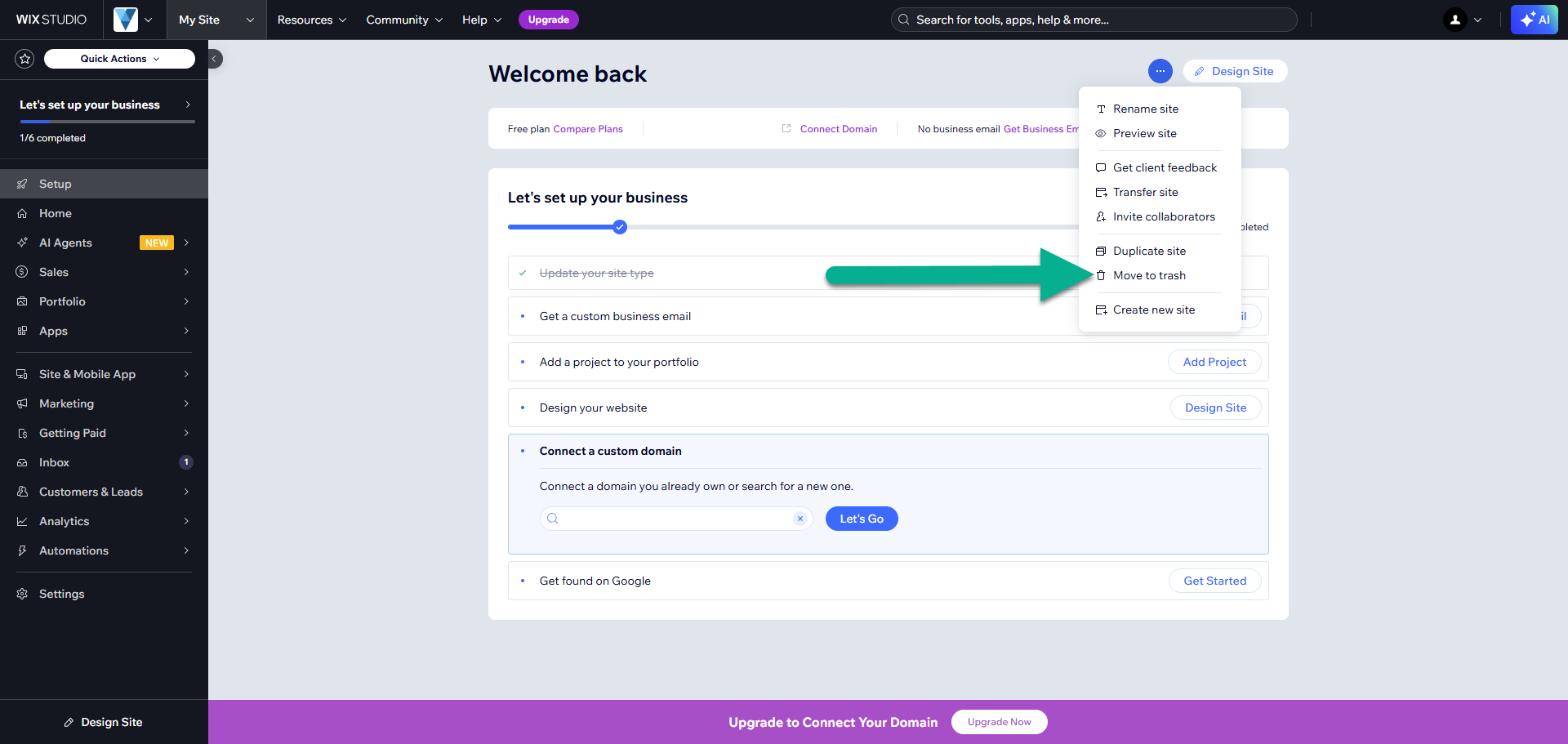
Task: Open the My Site dropdown
Action: [216, 20]
